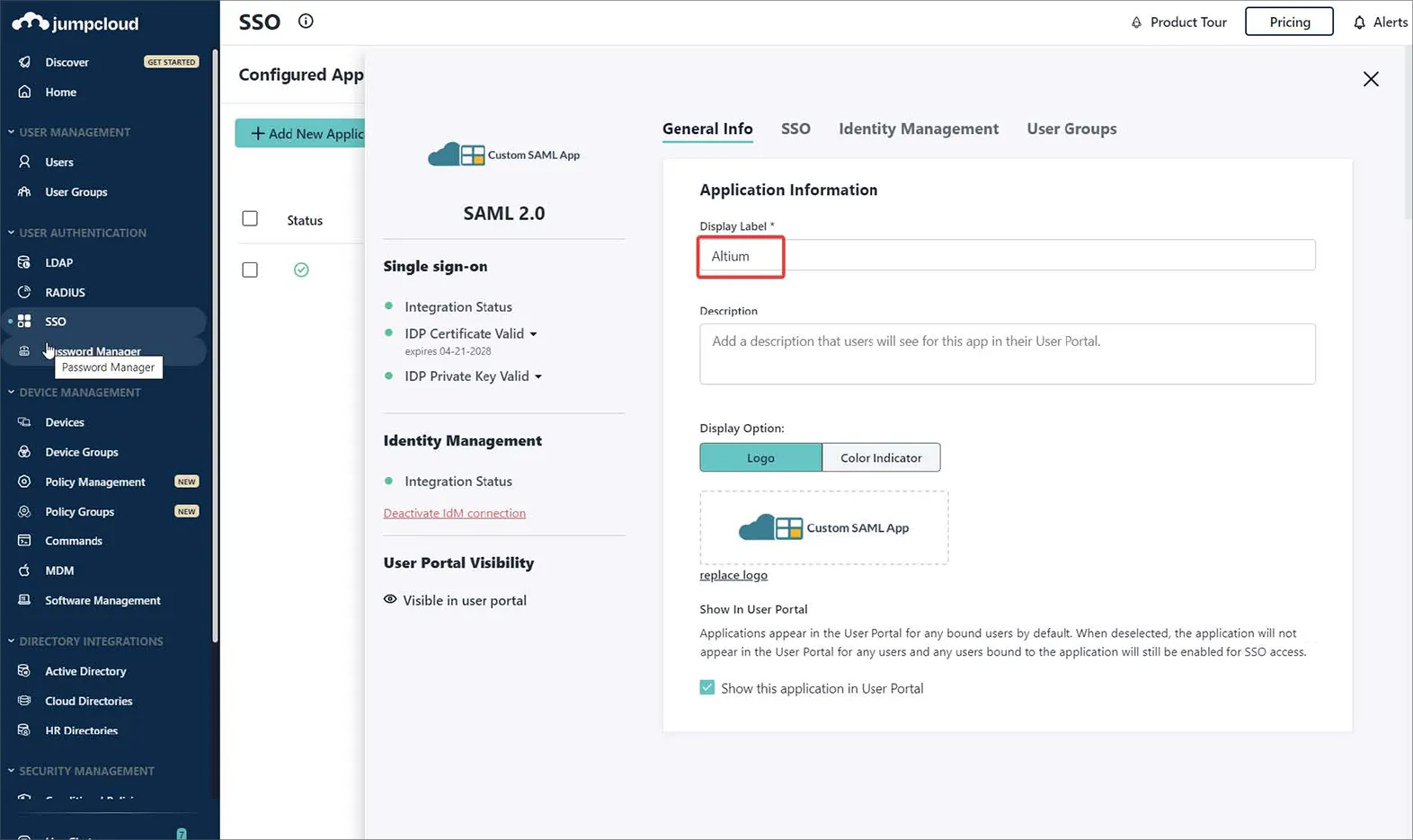Expand the IDP Private Key Valid dropdown

[x=538, y=377]
